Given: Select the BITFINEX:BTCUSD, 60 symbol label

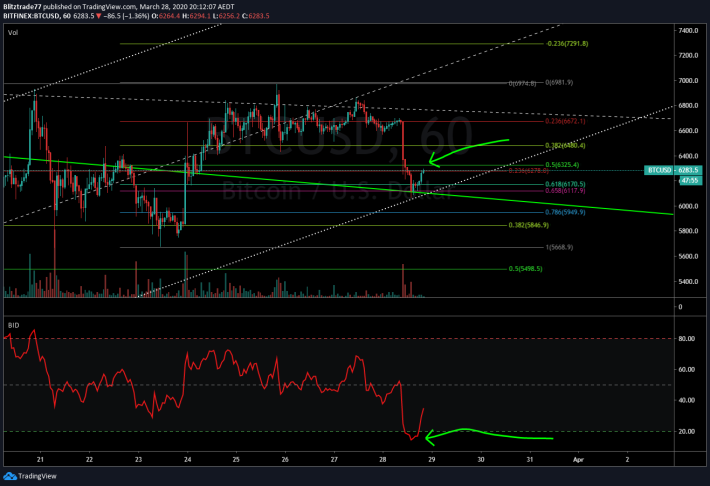Looking at the screenshot, I should tap(37, 16).
